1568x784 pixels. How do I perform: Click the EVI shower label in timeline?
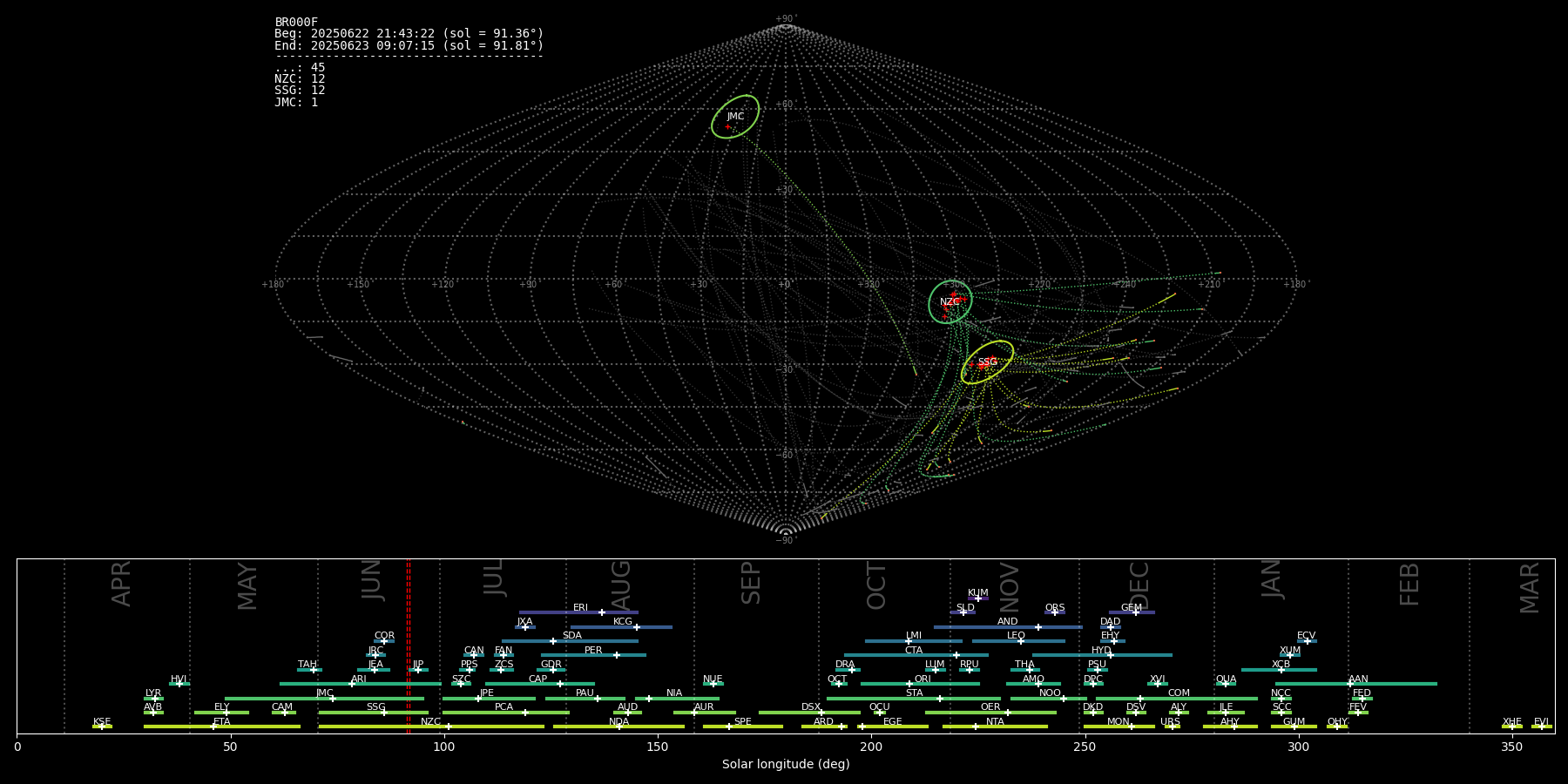[1541, 722]
